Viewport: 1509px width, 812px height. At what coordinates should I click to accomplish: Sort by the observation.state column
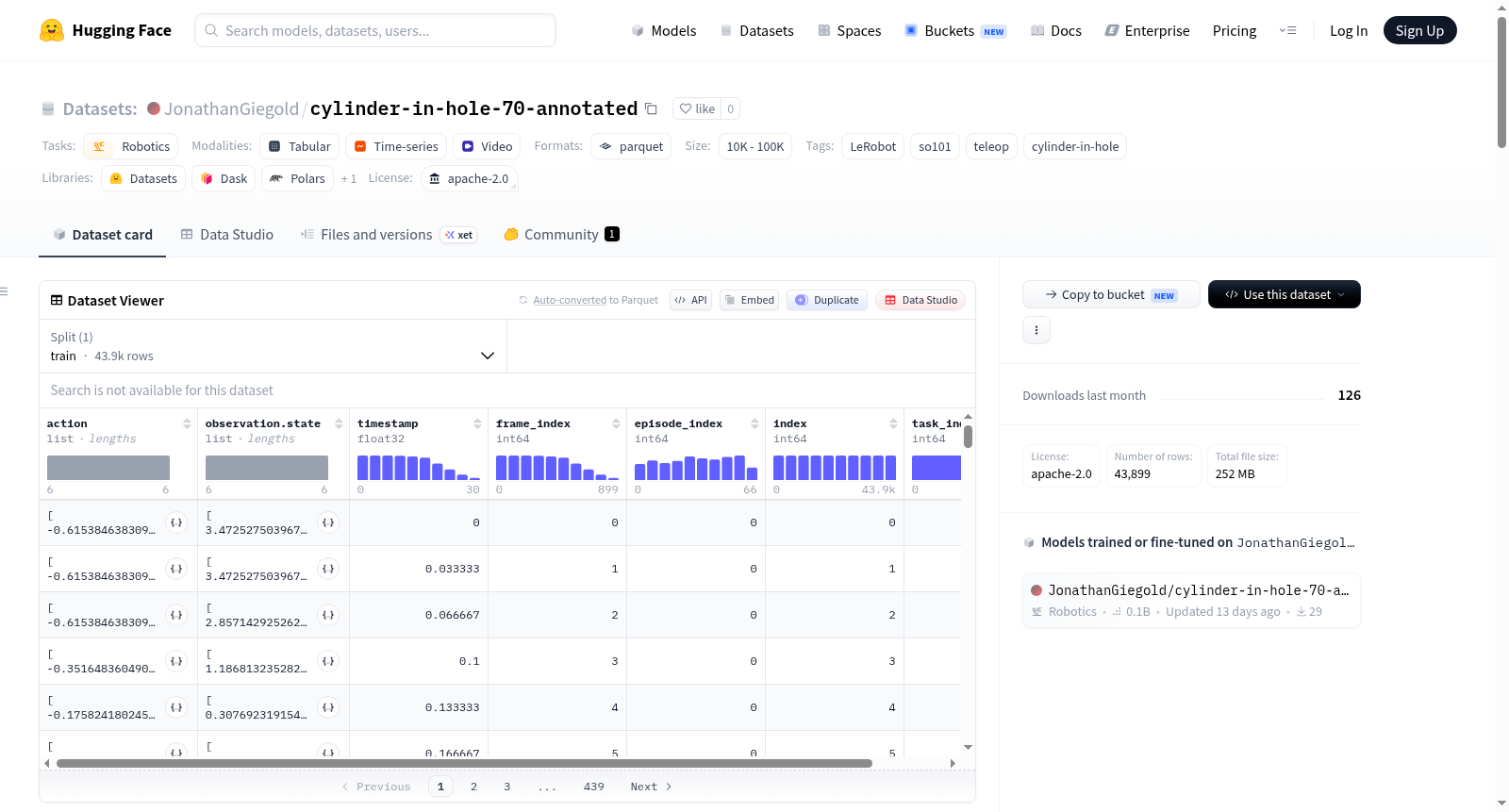(x=339, y=423)
